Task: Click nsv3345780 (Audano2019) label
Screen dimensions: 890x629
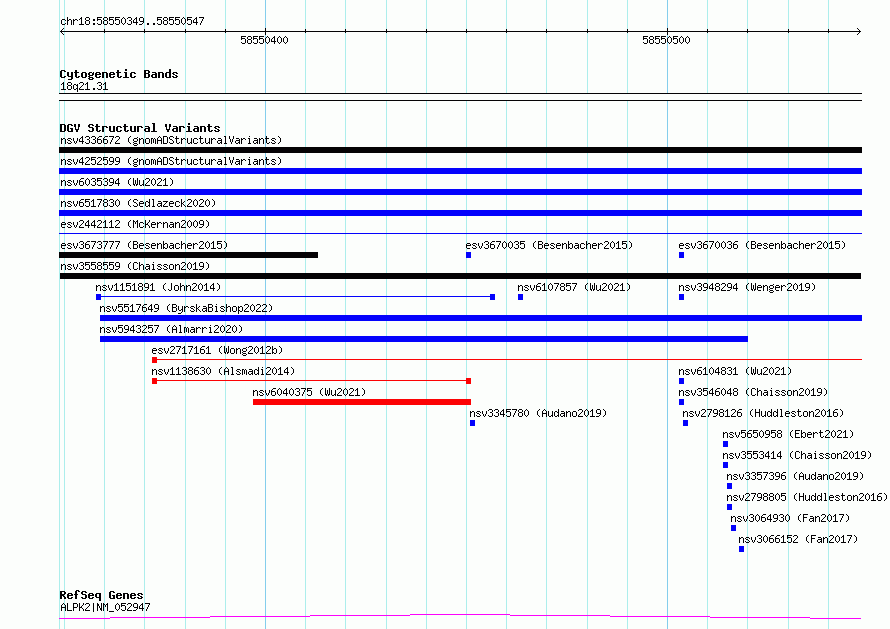Action: [x=538, y=413]
